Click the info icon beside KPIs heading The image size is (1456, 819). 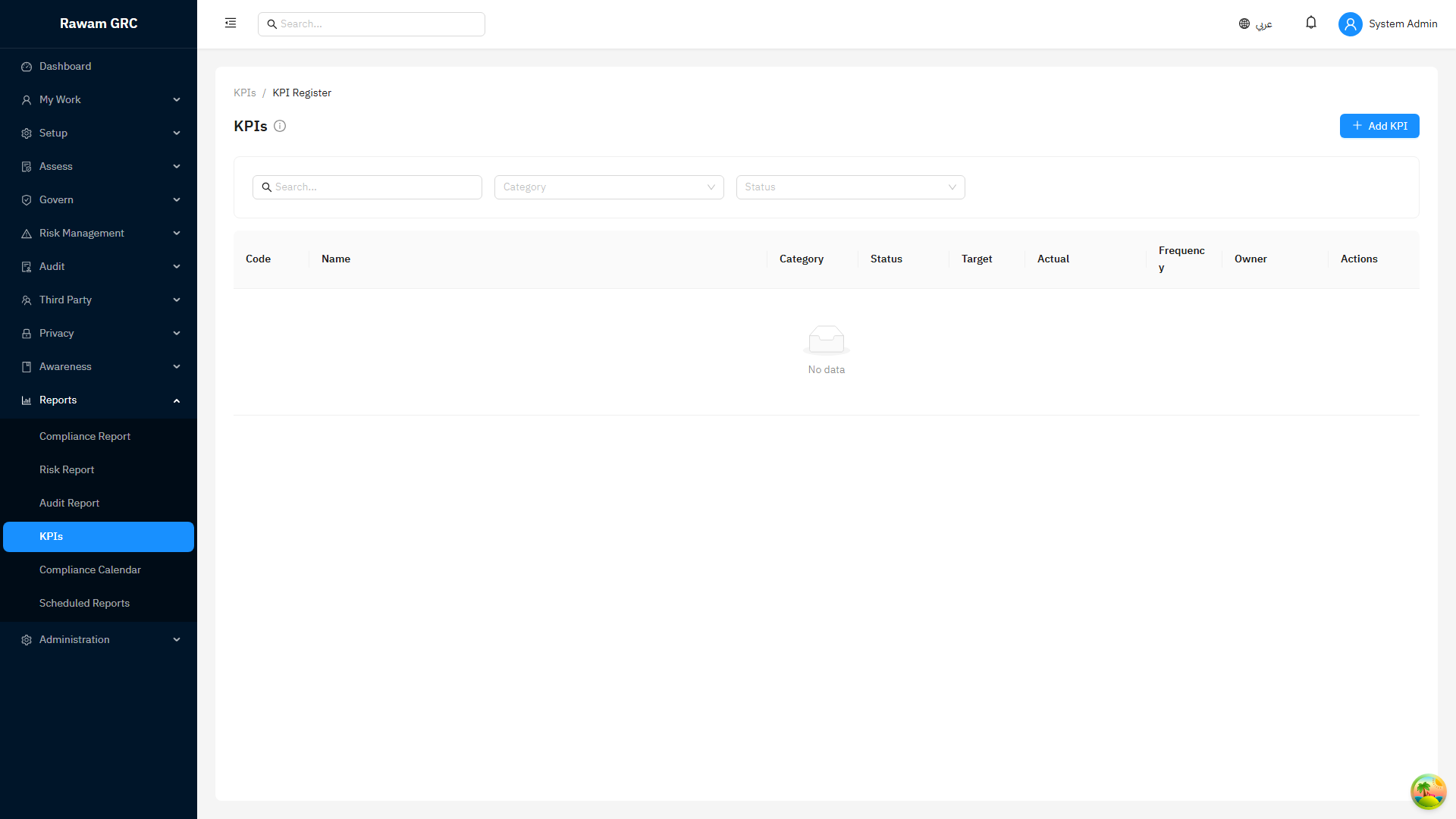(280, 126)
